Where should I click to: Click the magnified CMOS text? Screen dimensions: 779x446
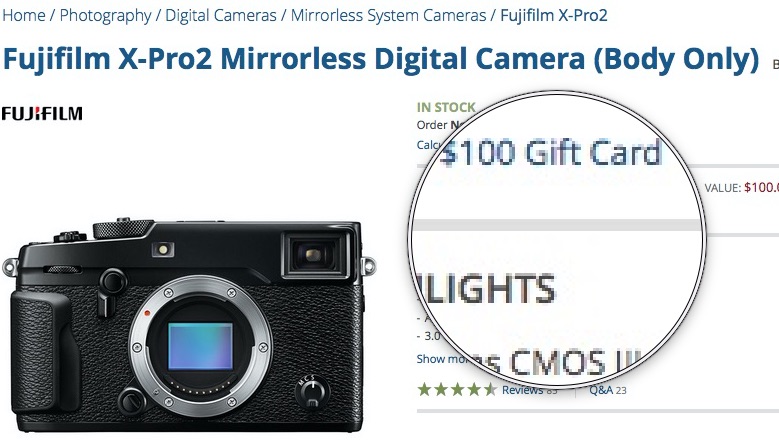coord(557,363)
